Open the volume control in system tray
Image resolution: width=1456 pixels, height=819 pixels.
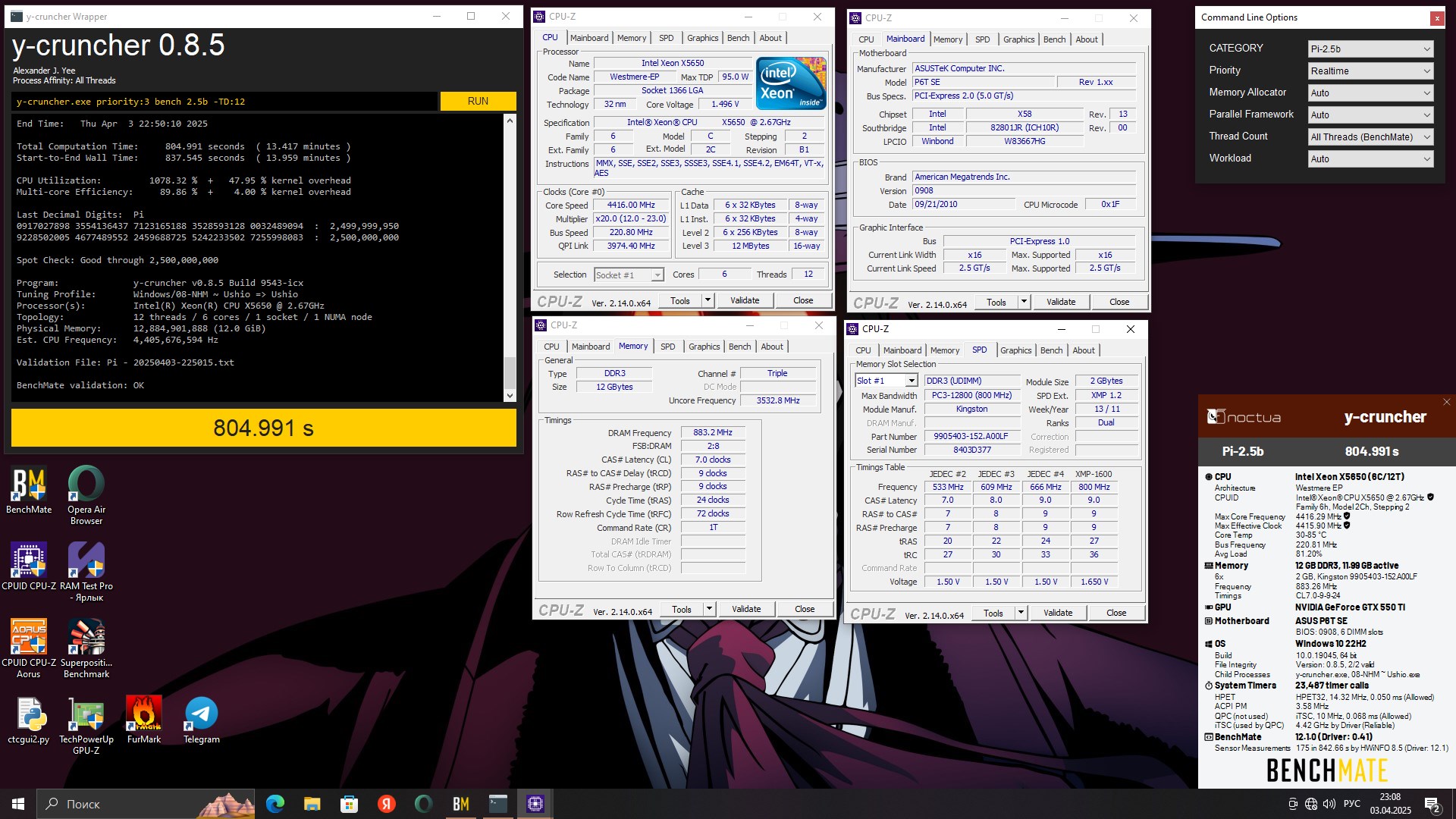click(x=1329, y=804)
